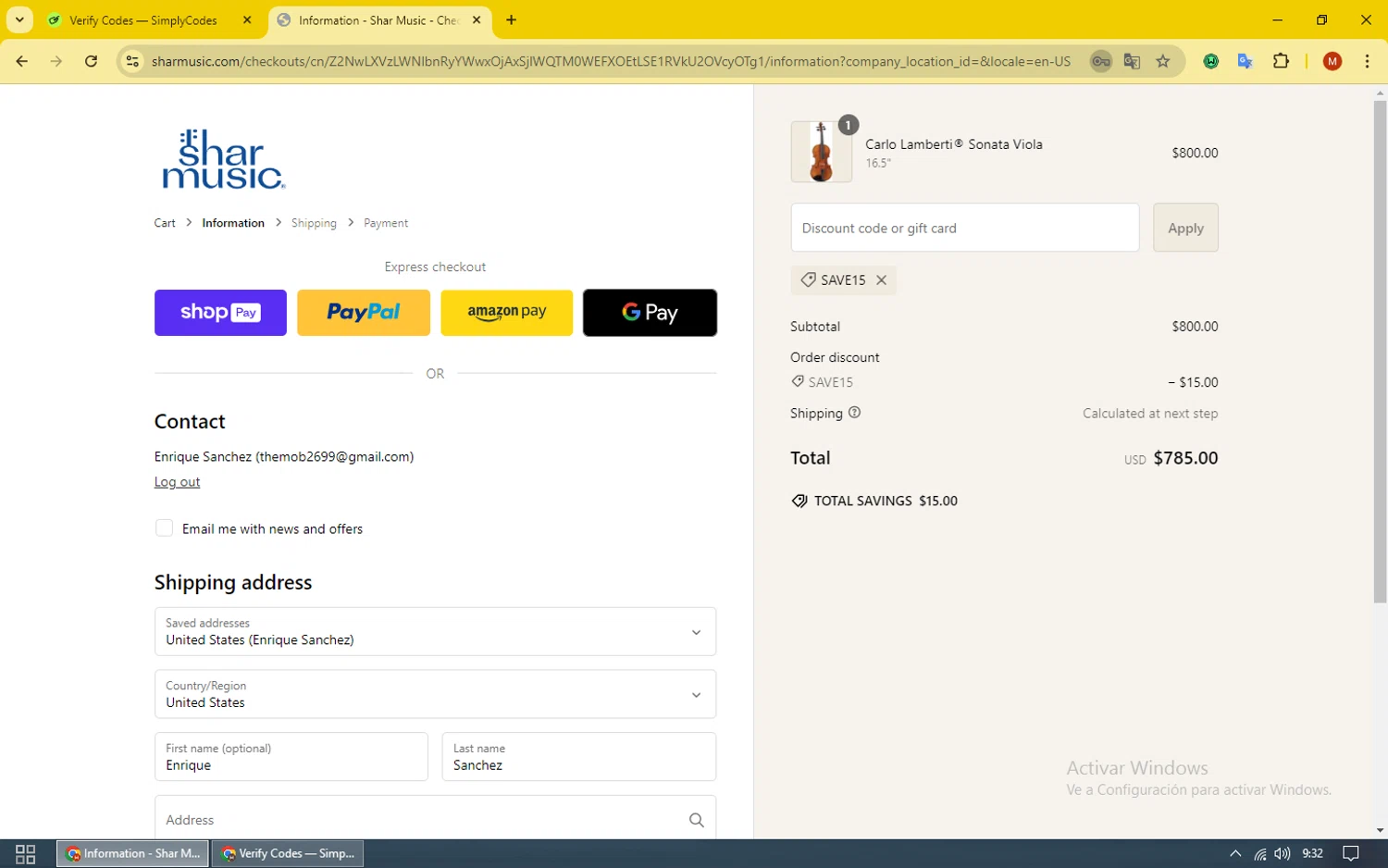
Task: Tick Email me with news and offers
Action: [164, 528]
